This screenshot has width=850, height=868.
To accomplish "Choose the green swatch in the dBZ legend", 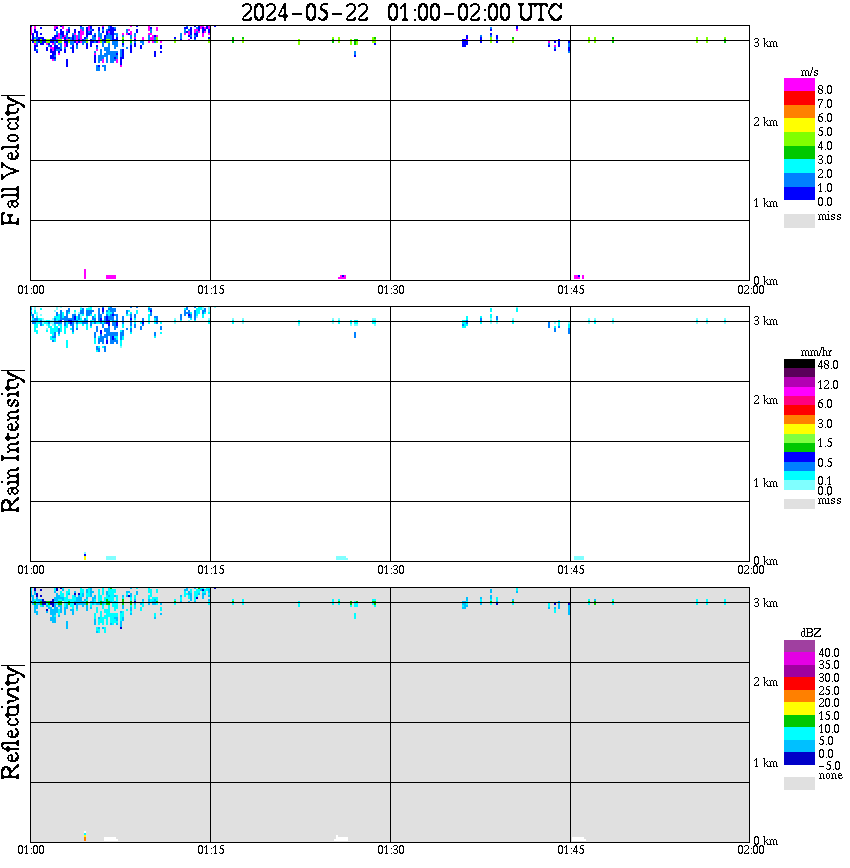I will (x=799, y=721).
